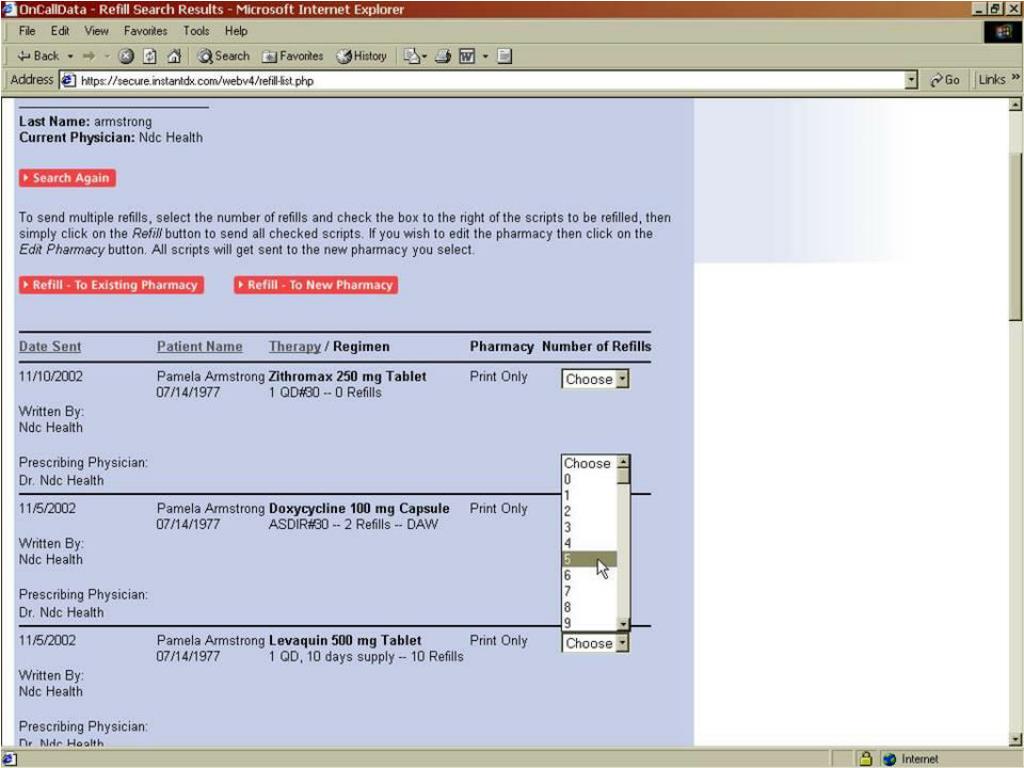
Task: Click Doxycycline 100 mg Capsule text
Action: pyautogui.click(x=359, y=508)
